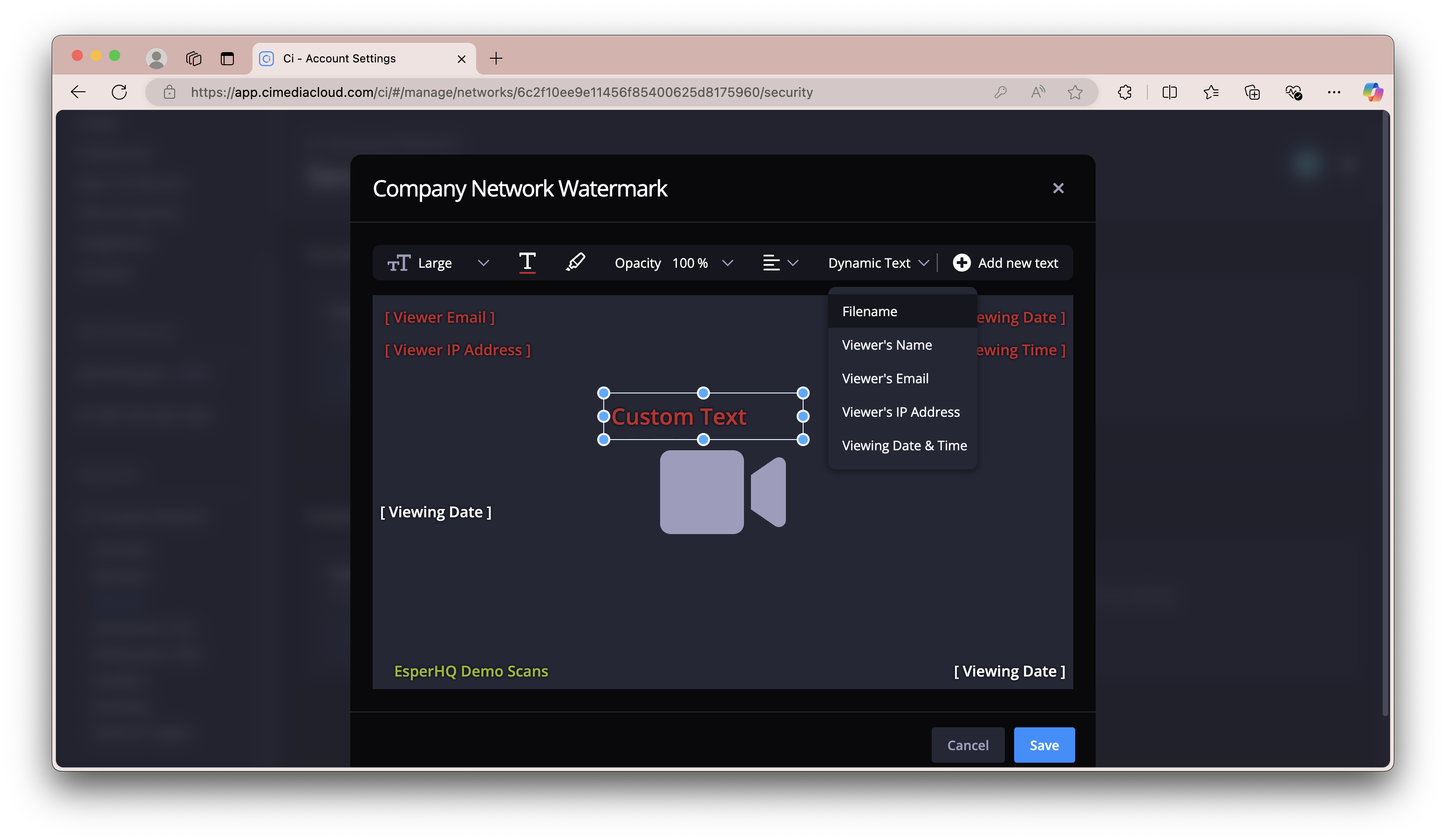1446x840 pixels.
Task: Switch to Ci - Account Settings tab
Action: [364, 59]
